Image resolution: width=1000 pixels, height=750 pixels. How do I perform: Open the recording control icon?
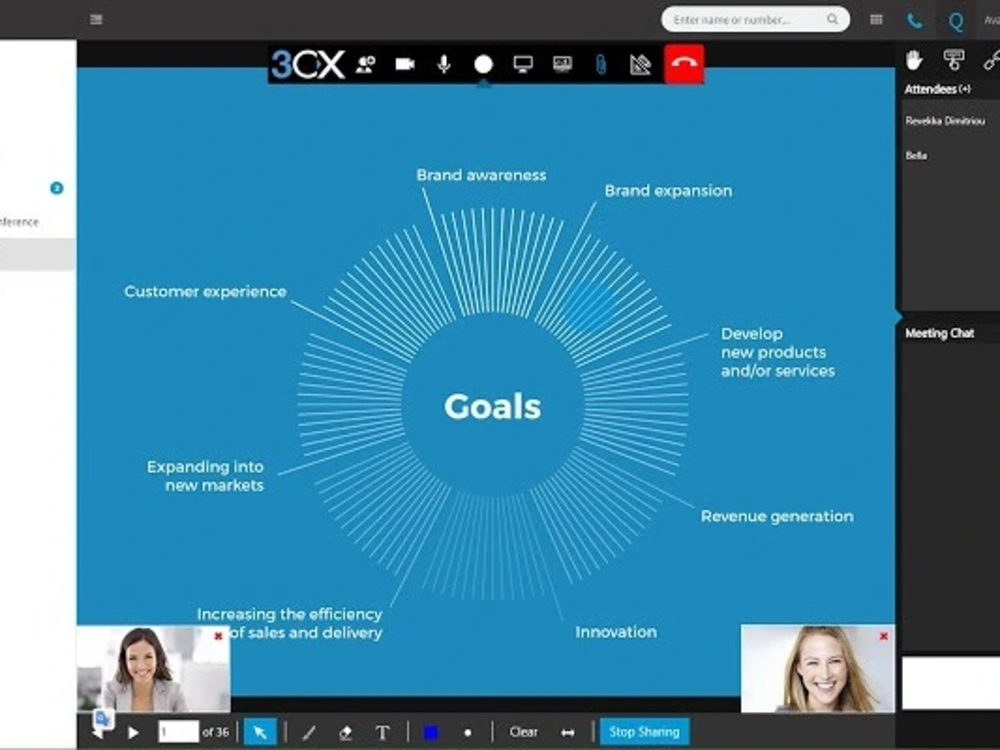point(483,63)
